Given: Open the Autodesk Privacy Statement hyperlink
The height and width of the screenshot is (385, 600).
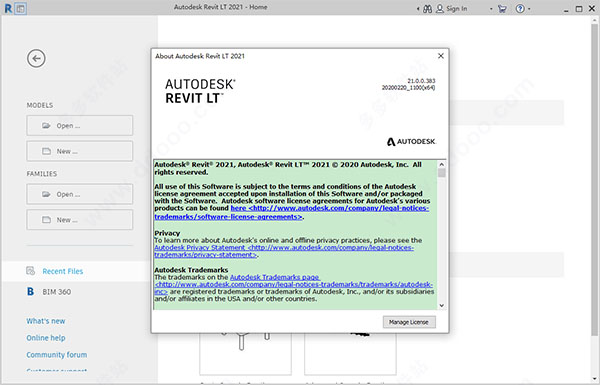Looking at the screenshot, I should coord(284,251).
